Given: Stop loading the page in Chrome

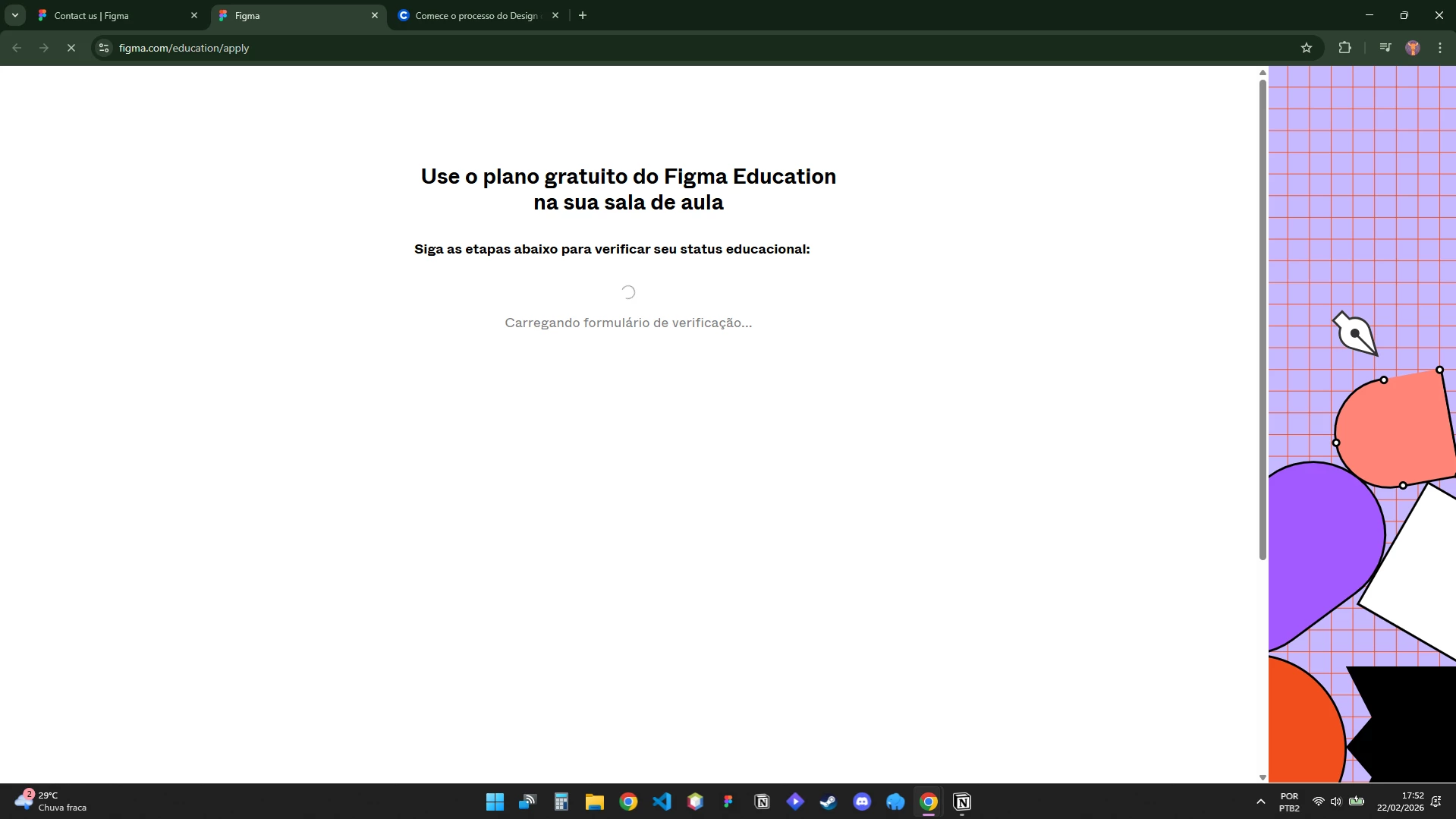Looking at the screenshot, I should (71, 48).
